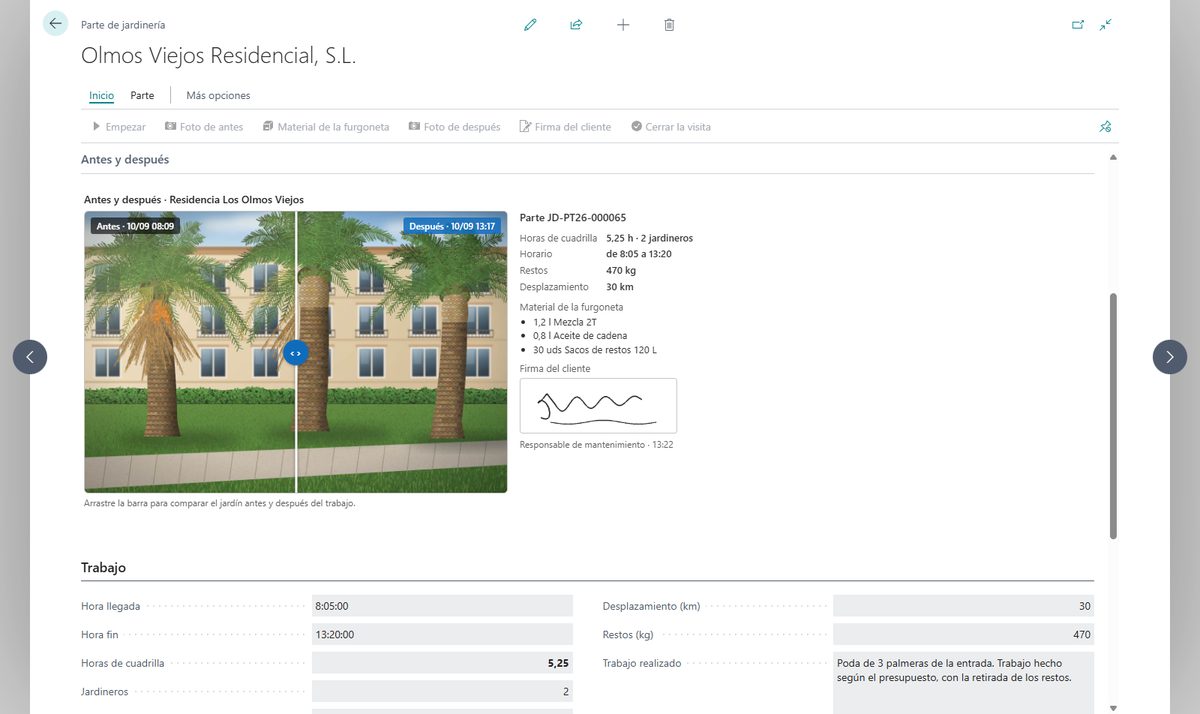Open Material de la furgoneta
The width and height of the screenshot is (1200, 714).
(326, 127)
